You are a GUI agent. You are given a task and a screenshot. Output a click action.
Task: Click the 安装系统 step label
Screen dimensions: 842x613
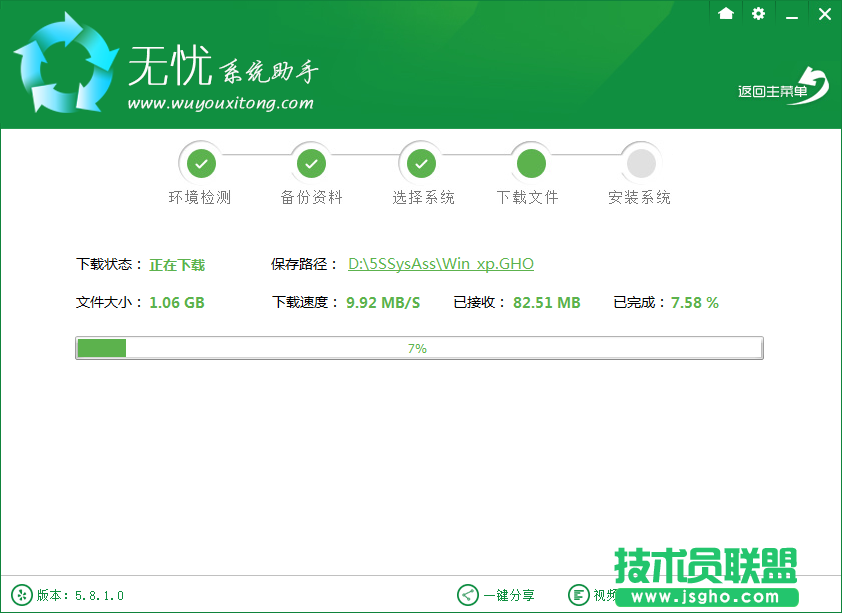[639, 197]
